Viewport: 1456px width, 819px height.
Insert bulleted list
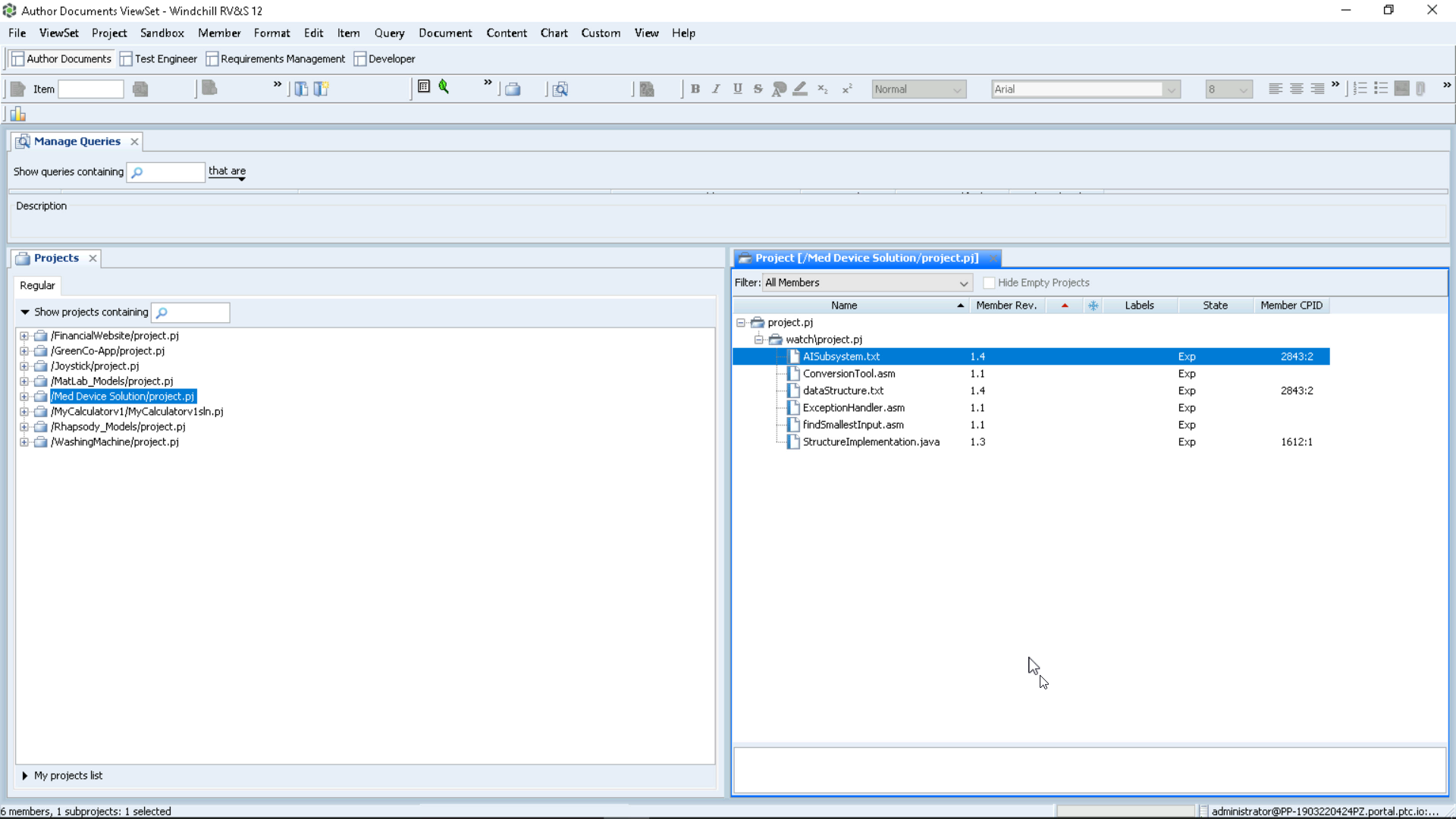click(x=1381, y=89)
